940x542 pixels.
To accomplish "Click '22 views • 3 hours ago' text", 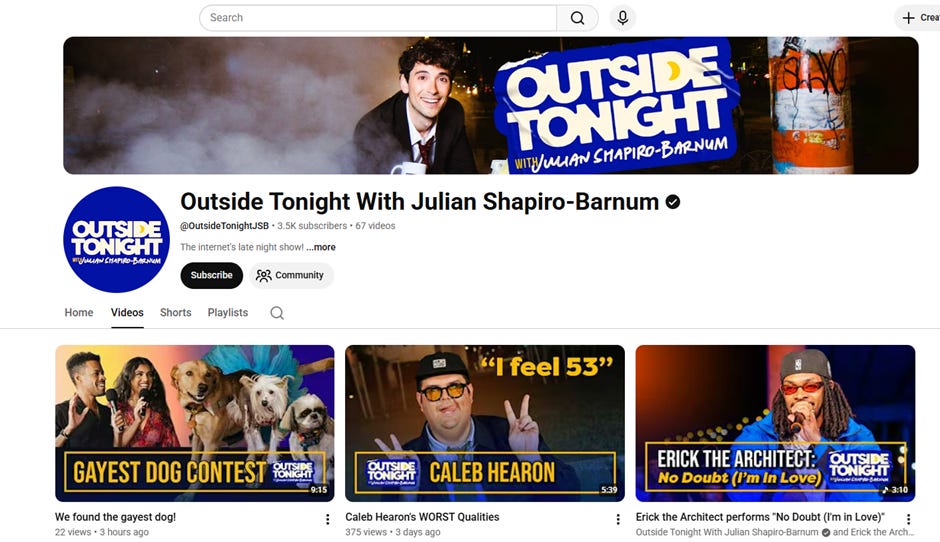I will (101, 532).
